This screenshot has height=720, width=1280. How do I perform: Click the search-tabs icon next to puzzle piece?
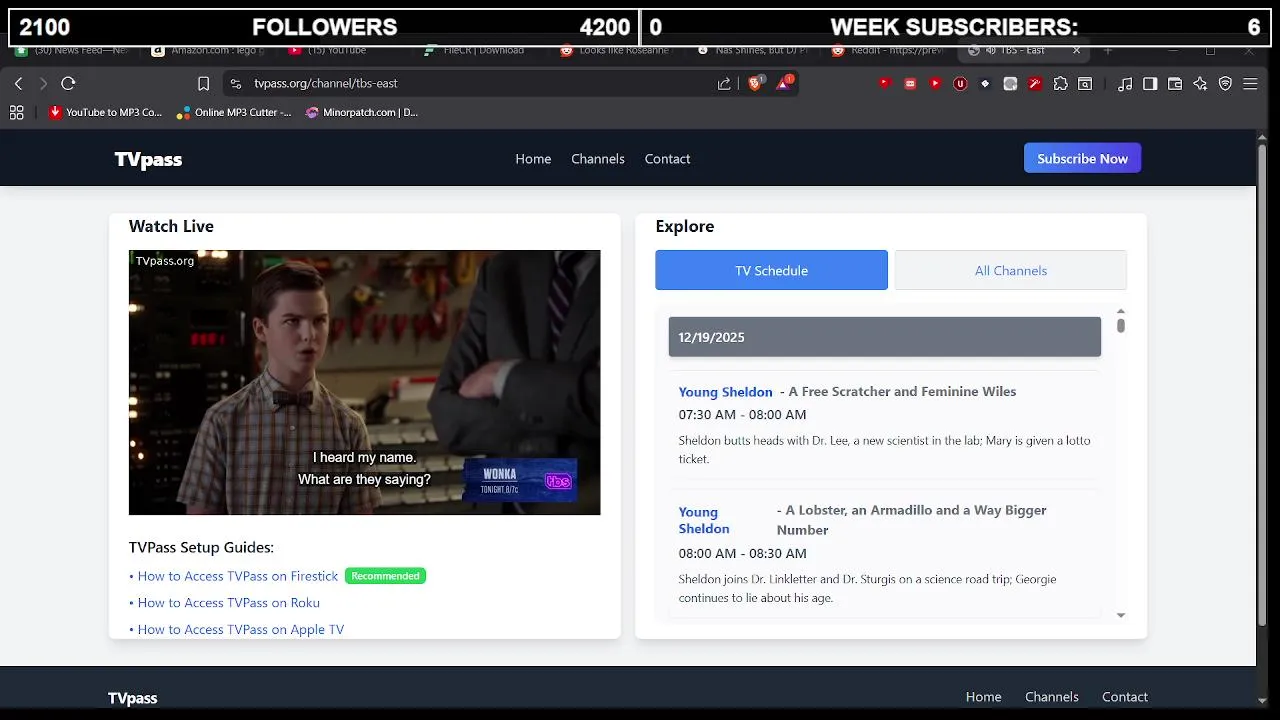[1085, 84]
